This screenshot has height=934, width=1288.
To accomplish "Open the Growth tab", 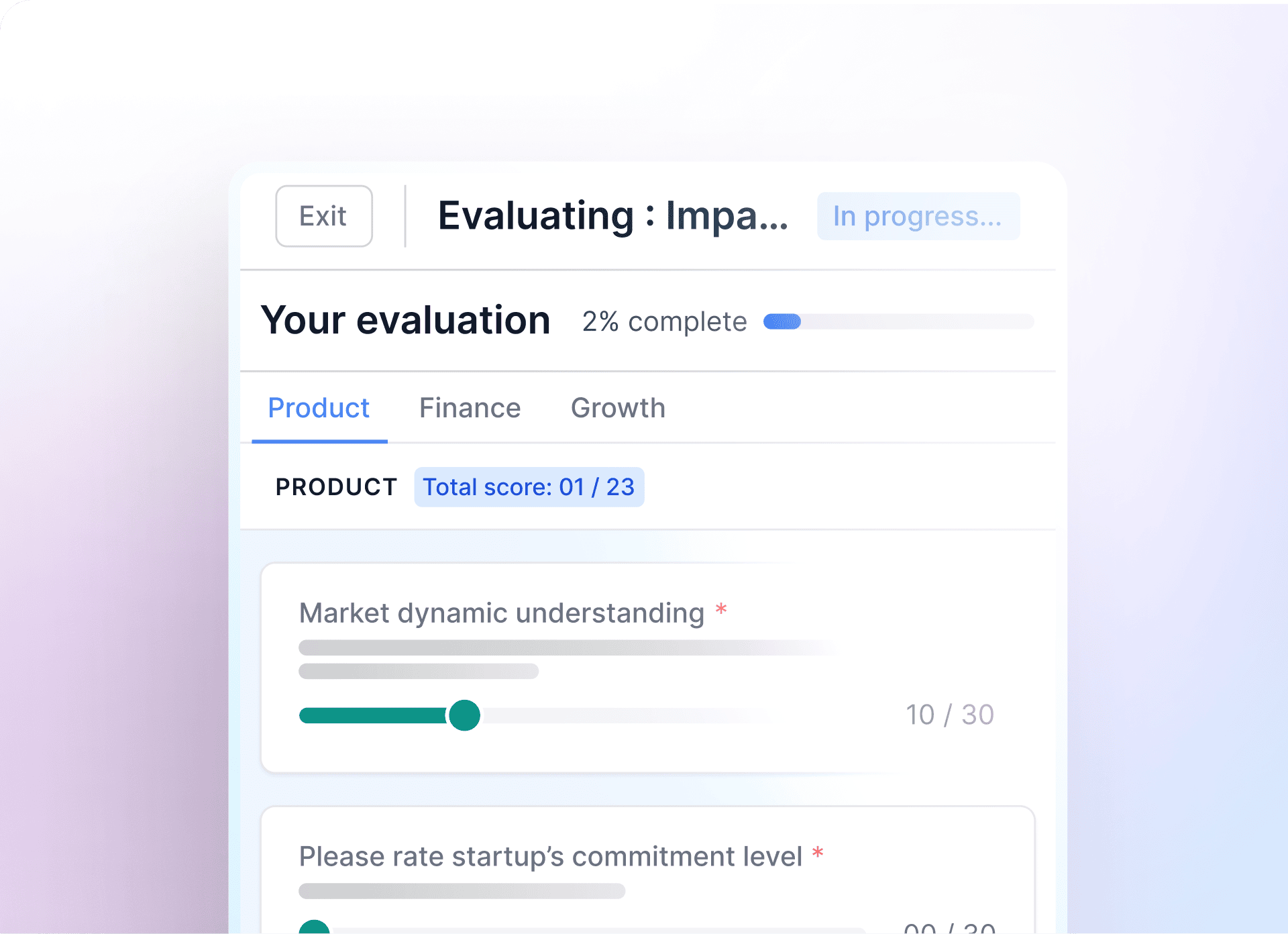I will [x=618, y=408].
